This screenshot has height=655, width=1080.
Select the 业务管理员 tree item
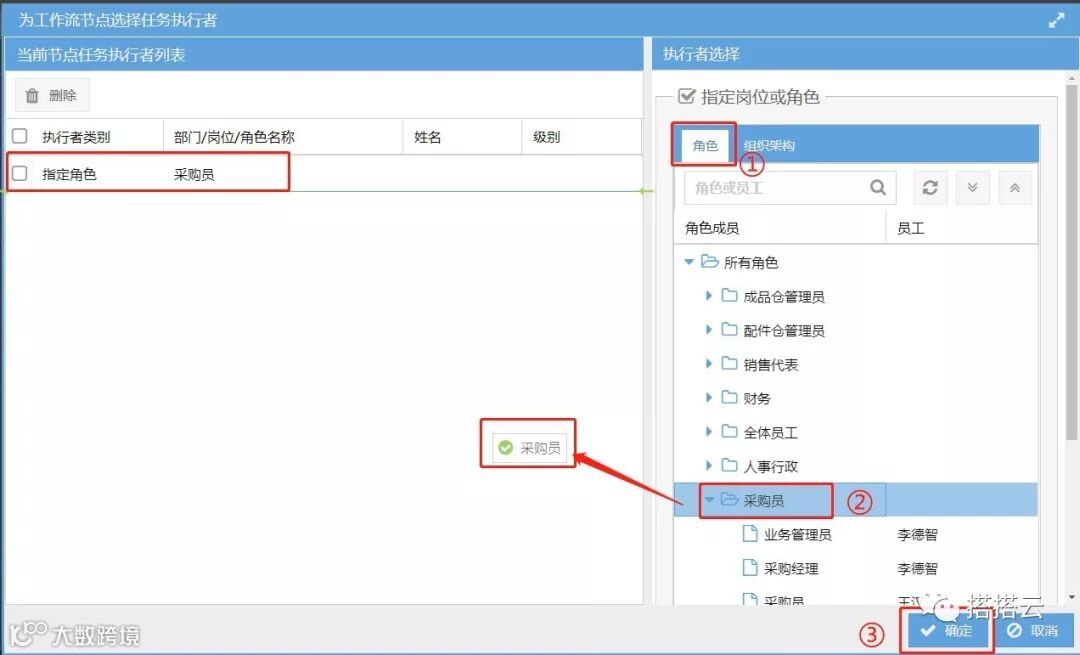pos(797,534)
